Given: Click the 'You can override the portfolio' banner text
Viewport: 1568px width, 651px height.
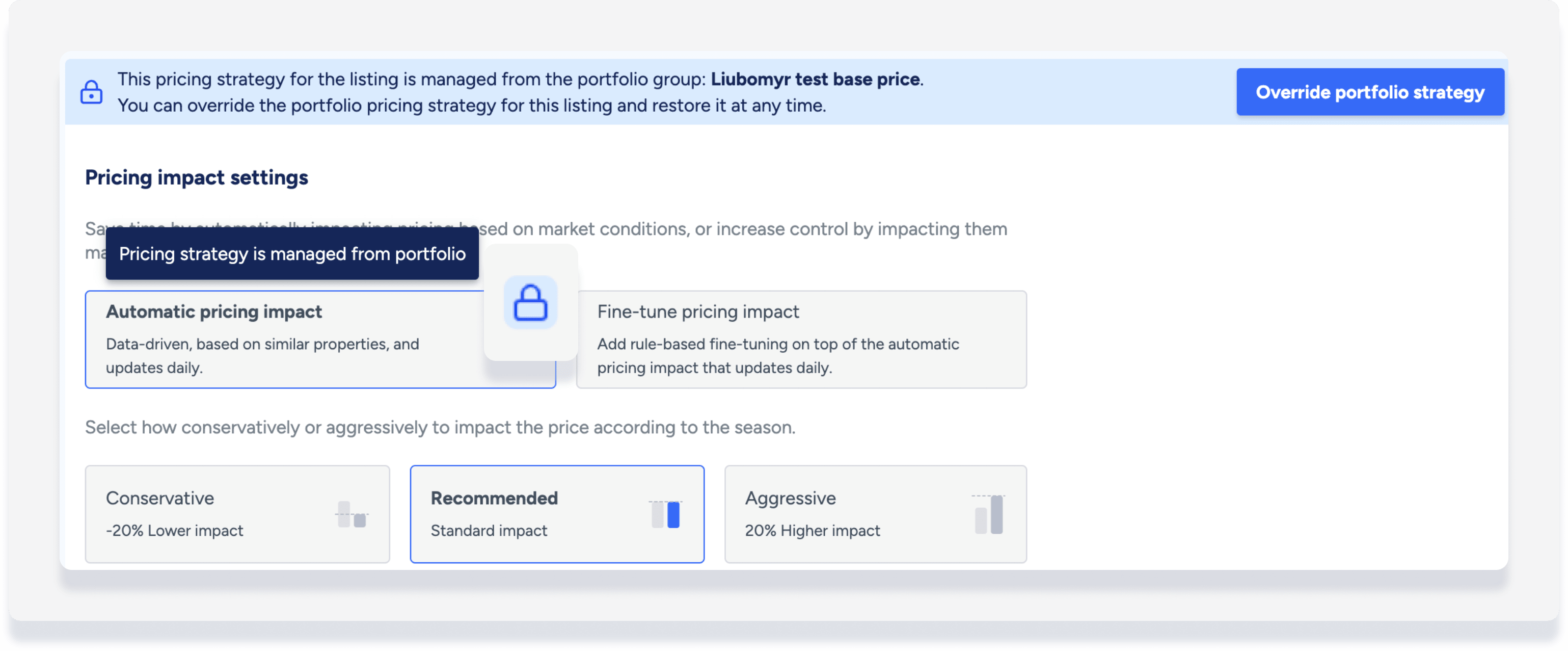Looking at the screenshot, I should 472,106.
